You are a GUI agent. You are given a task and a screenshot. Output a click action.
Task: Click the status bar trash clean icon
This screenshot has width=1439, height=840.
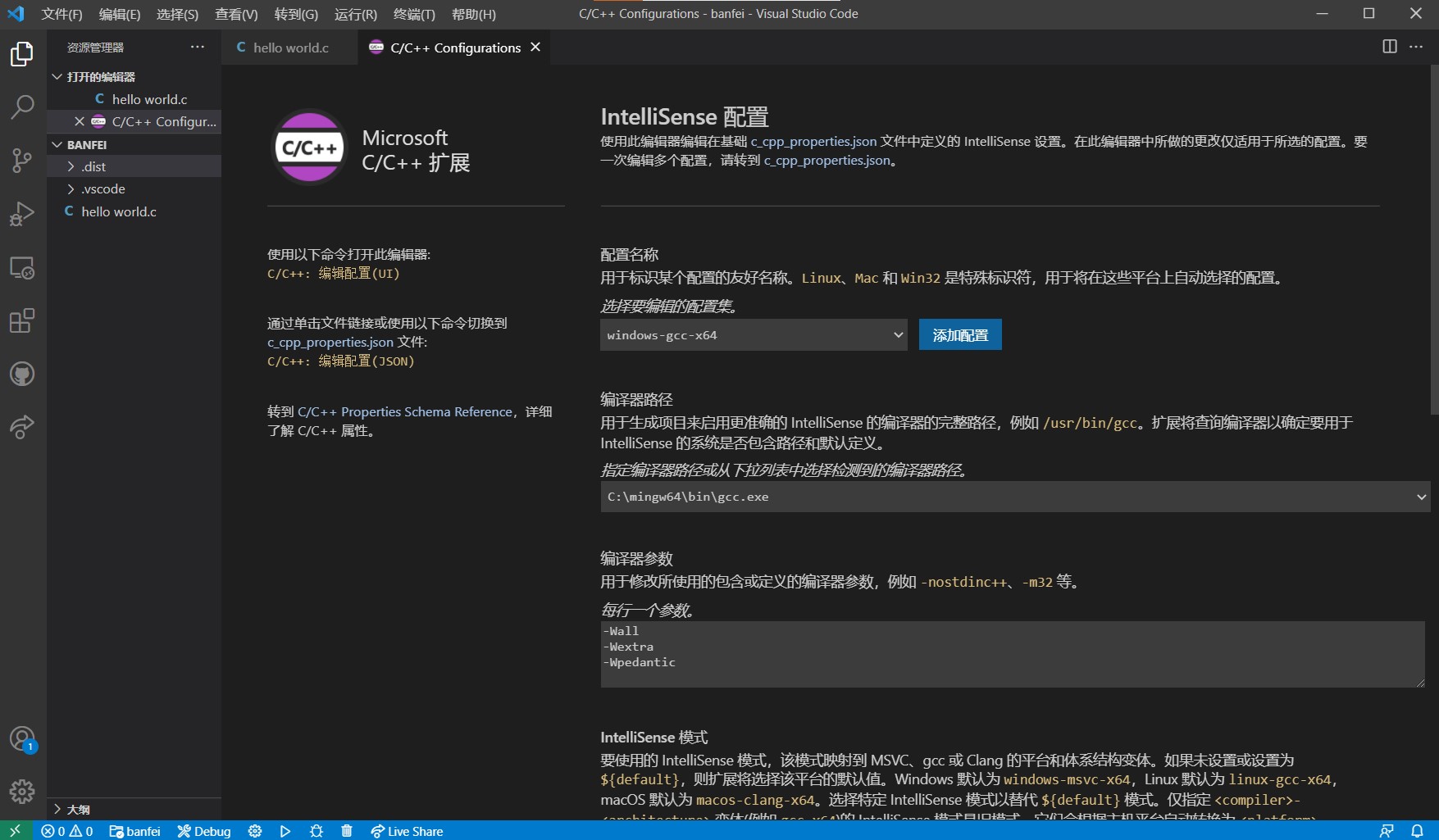tap(347, 831)
